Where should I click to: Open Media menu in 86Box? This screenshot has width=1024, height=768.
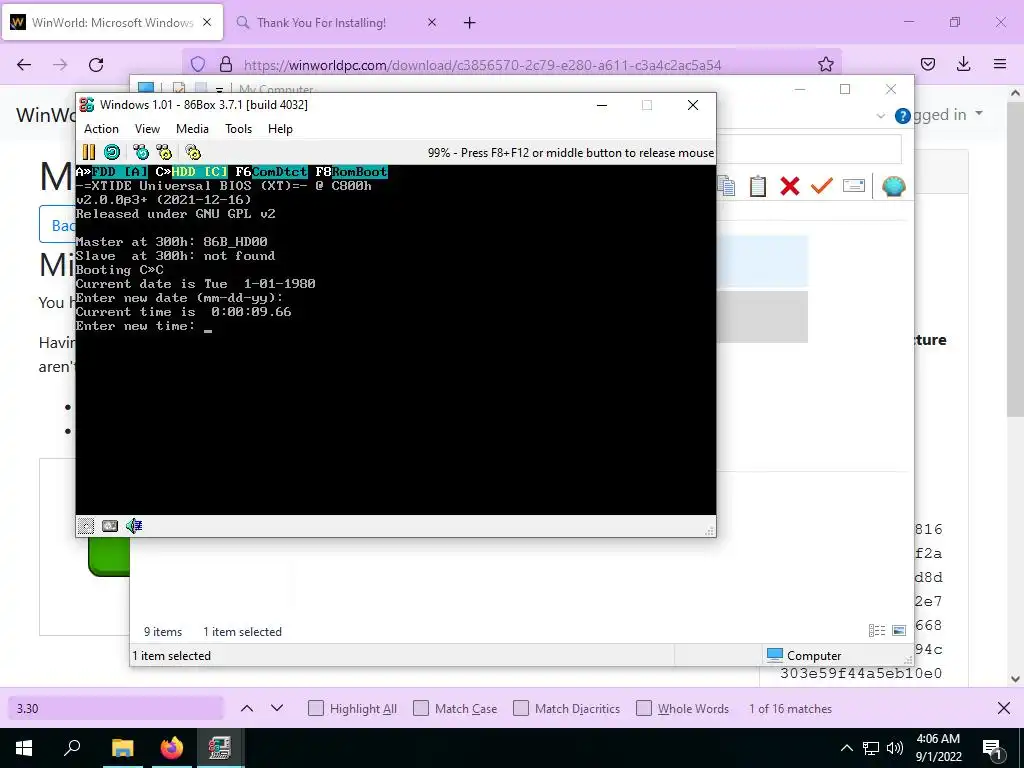pos(192,129)
